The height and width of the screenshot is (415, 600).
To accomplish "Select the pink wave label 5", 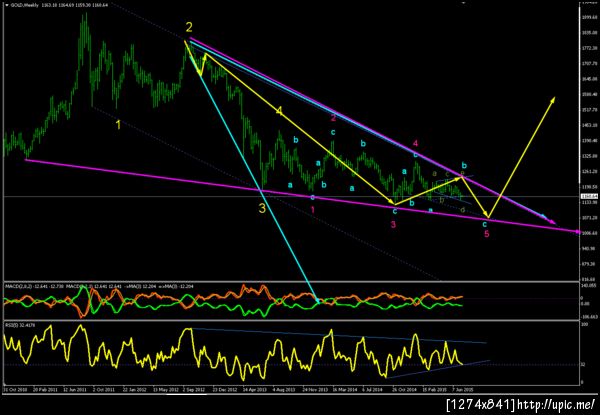I will [x=487, y=234].
